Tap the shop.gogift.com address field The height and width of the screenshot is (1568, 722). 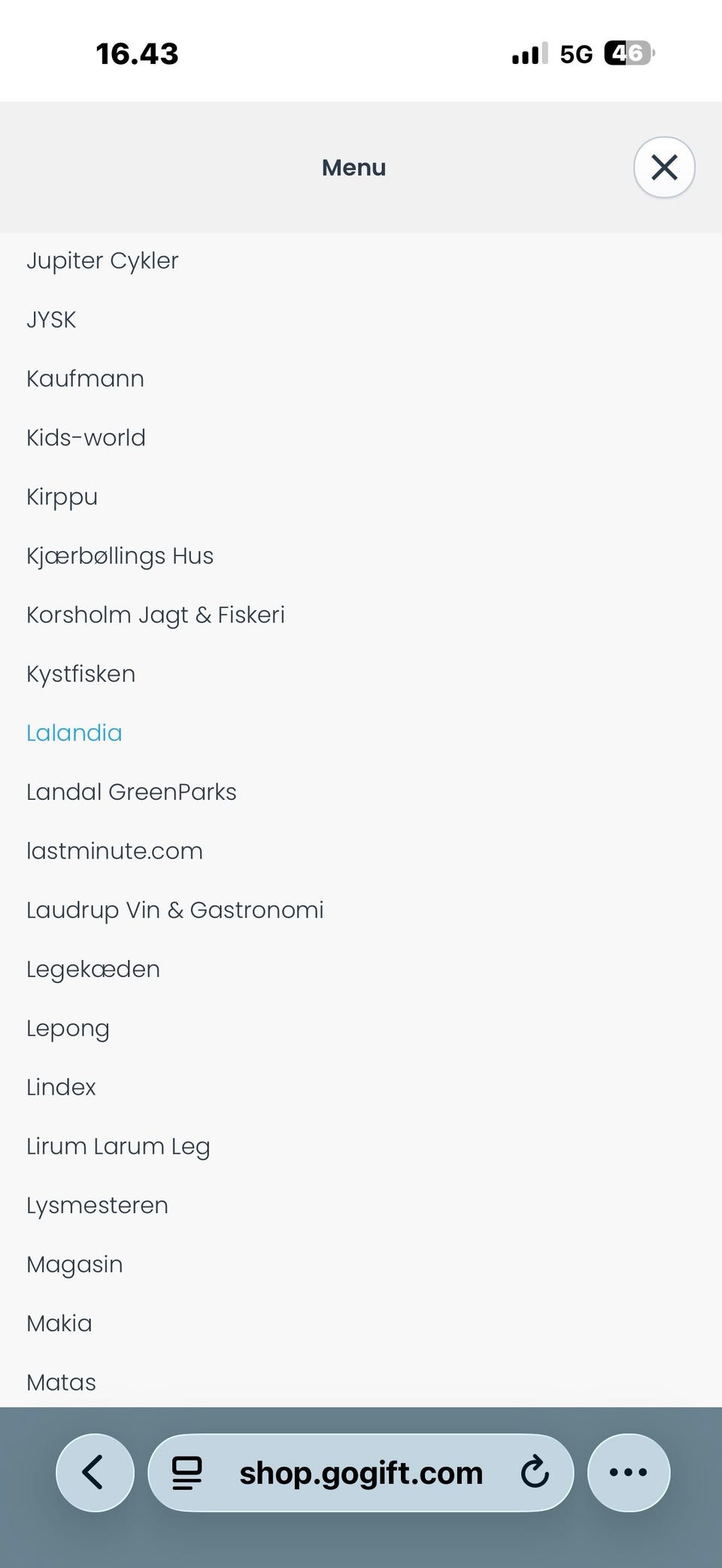tap(361, 1473)
